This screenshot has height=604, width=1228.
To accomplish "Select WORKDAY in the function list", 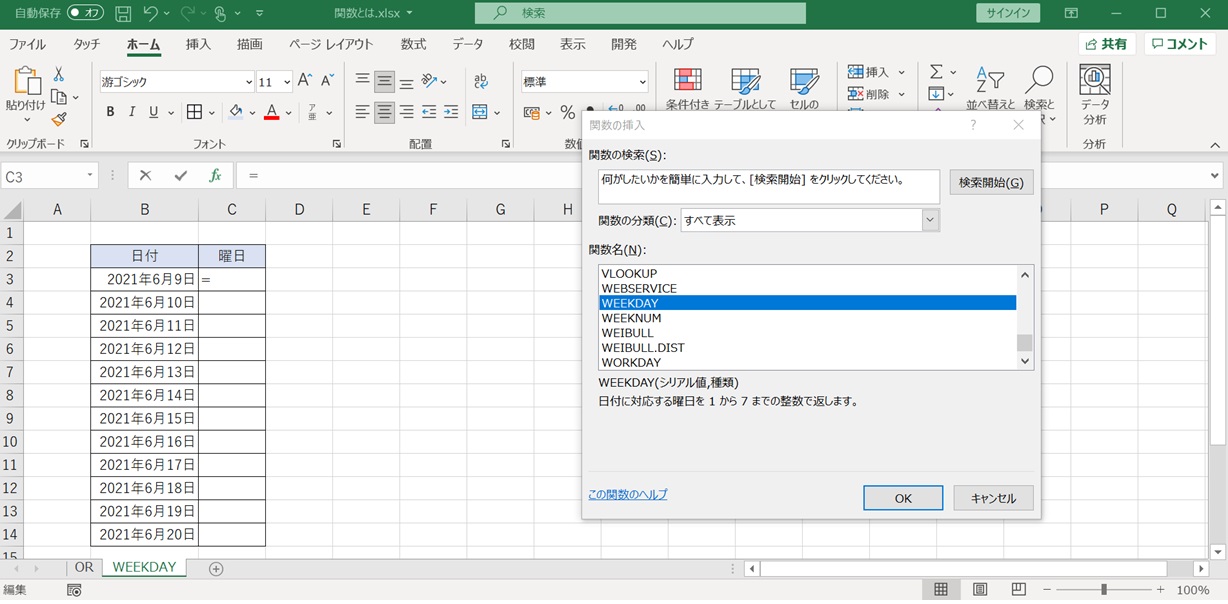I will tap(631, 362).
